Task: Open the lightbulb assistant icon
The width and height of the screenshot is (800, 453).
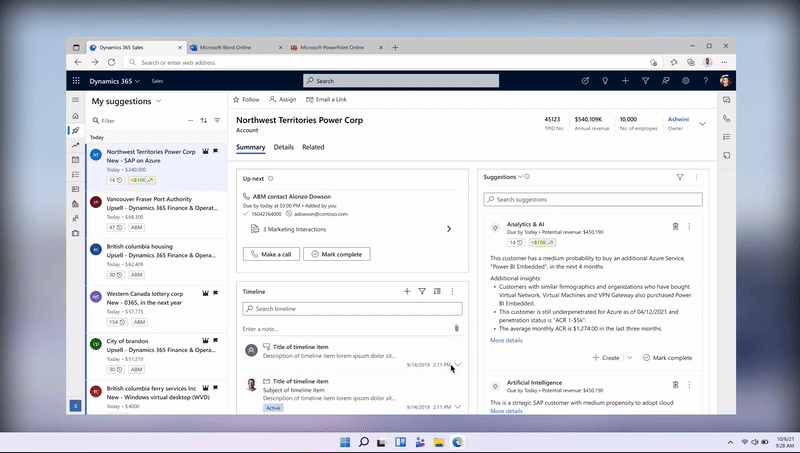Action: (x=605, y=81)
